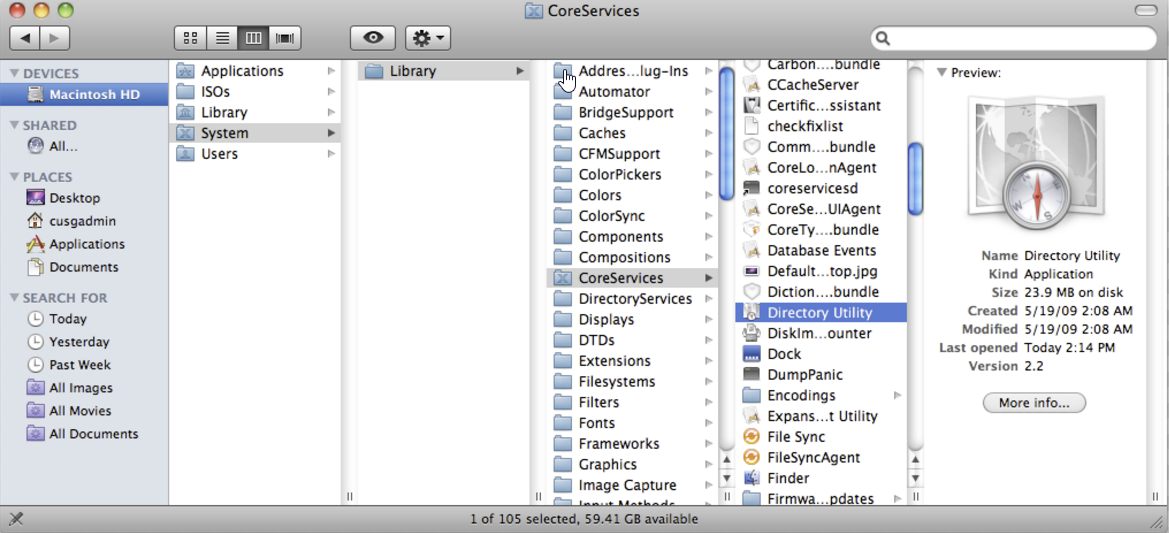Select the Dock application item
This screenshot has width=1169, height=533.
point(821,354)
